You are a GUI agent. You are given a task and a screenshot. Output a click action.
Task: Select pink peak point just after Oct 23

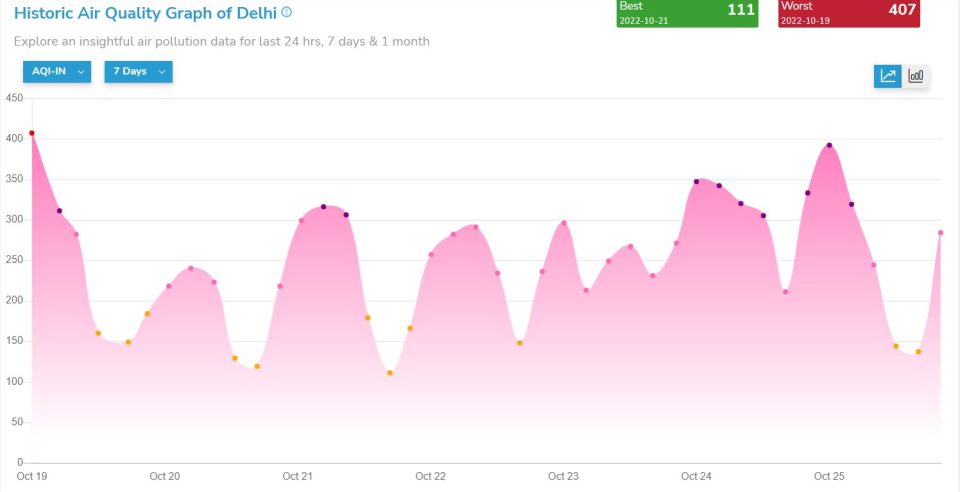click(564, 223)
